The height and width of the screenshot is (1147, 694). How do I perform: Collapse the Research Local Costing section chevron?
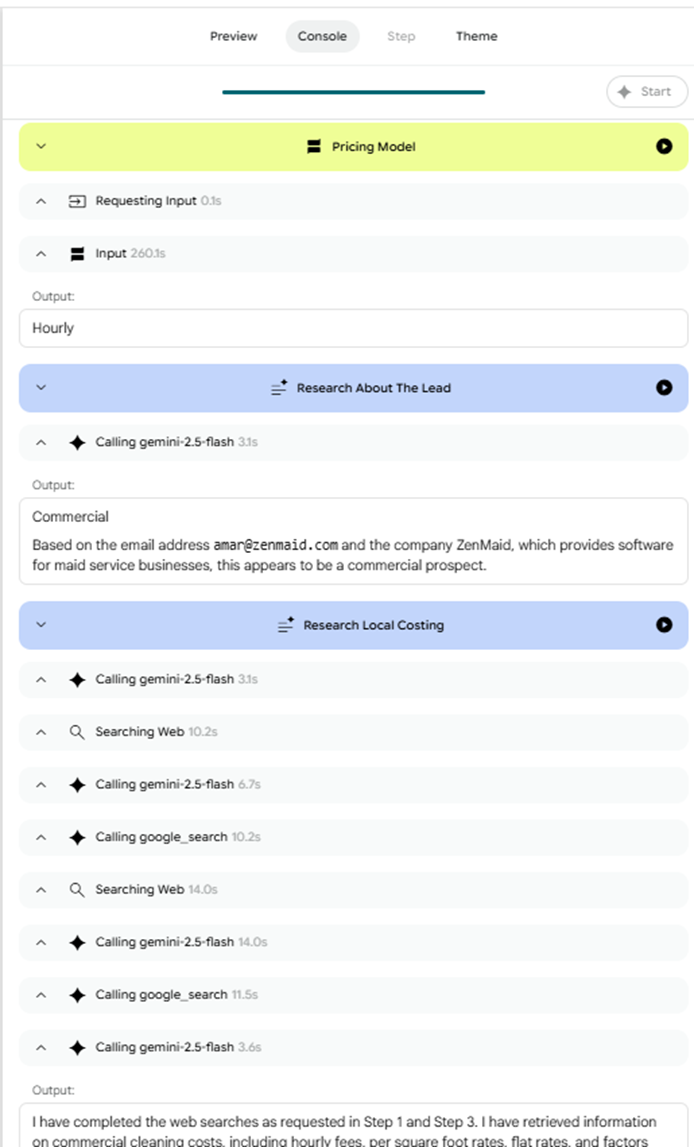[x=41, y=625]
